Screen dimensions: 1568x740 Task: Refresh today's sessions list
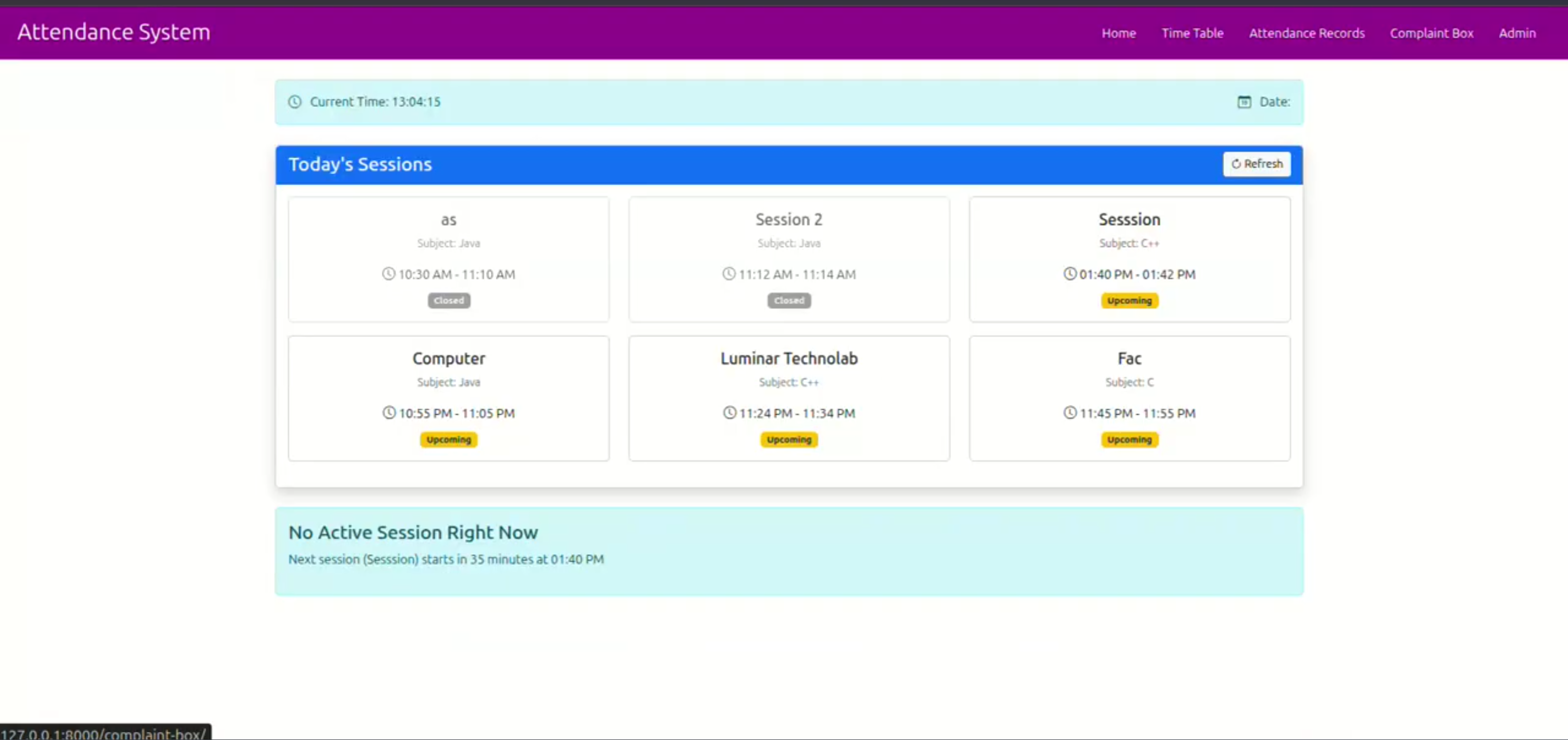(x=1256, y=165)
